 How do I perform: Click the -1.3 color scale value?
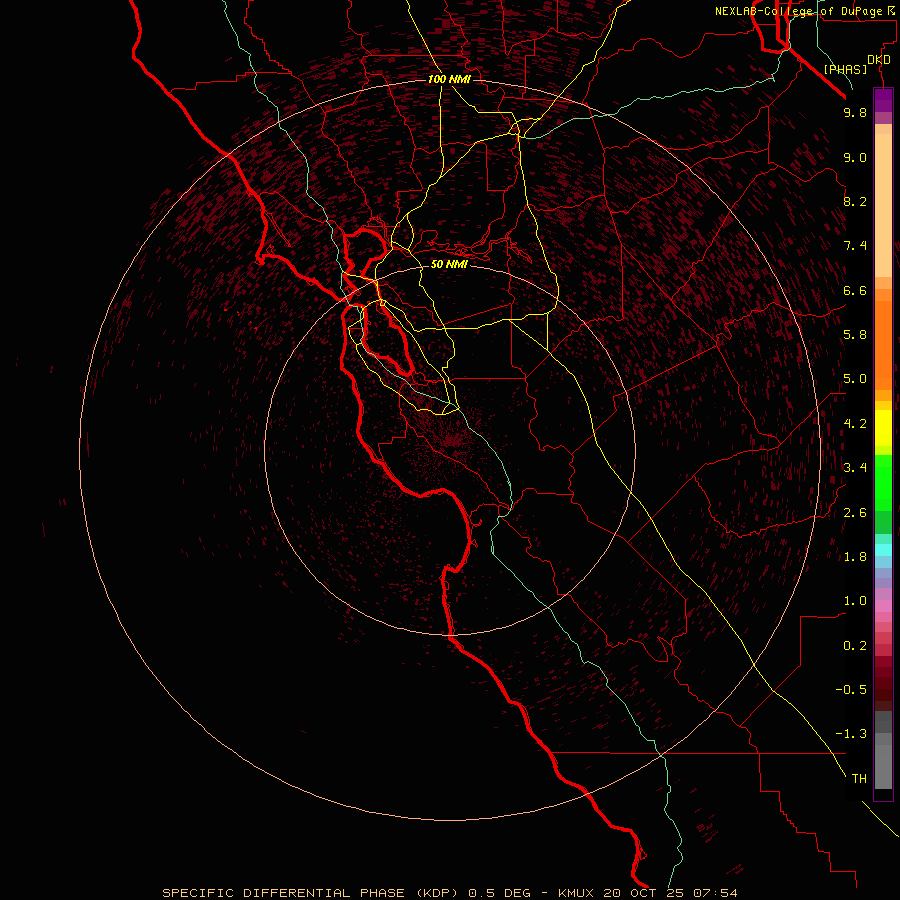[851, 734]
